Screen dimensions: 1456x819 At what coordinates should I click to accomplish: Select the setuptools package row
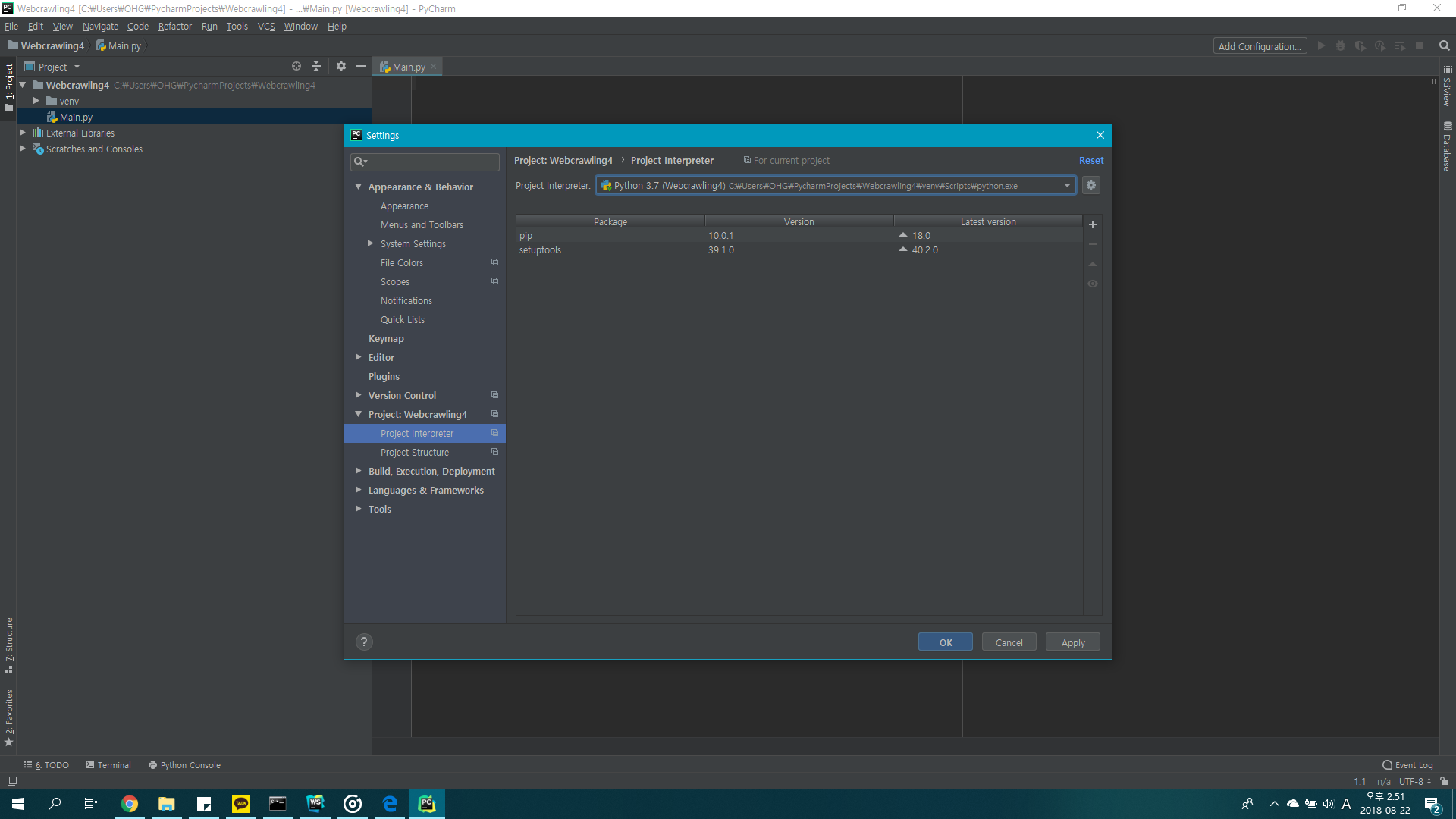tap(799, 250)
